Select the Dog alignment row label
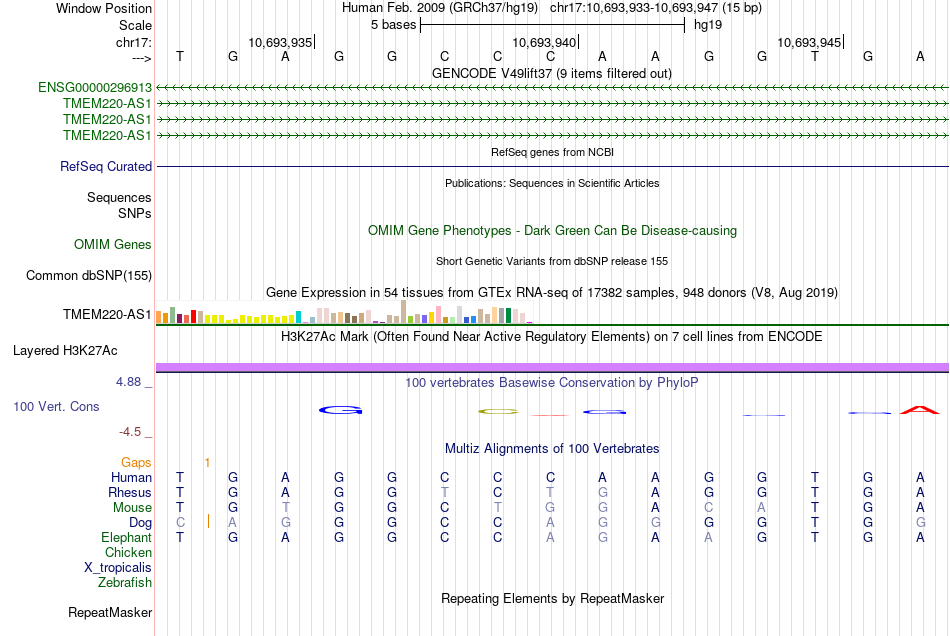This screenshot has width=950, height=636. pos(140,523)
